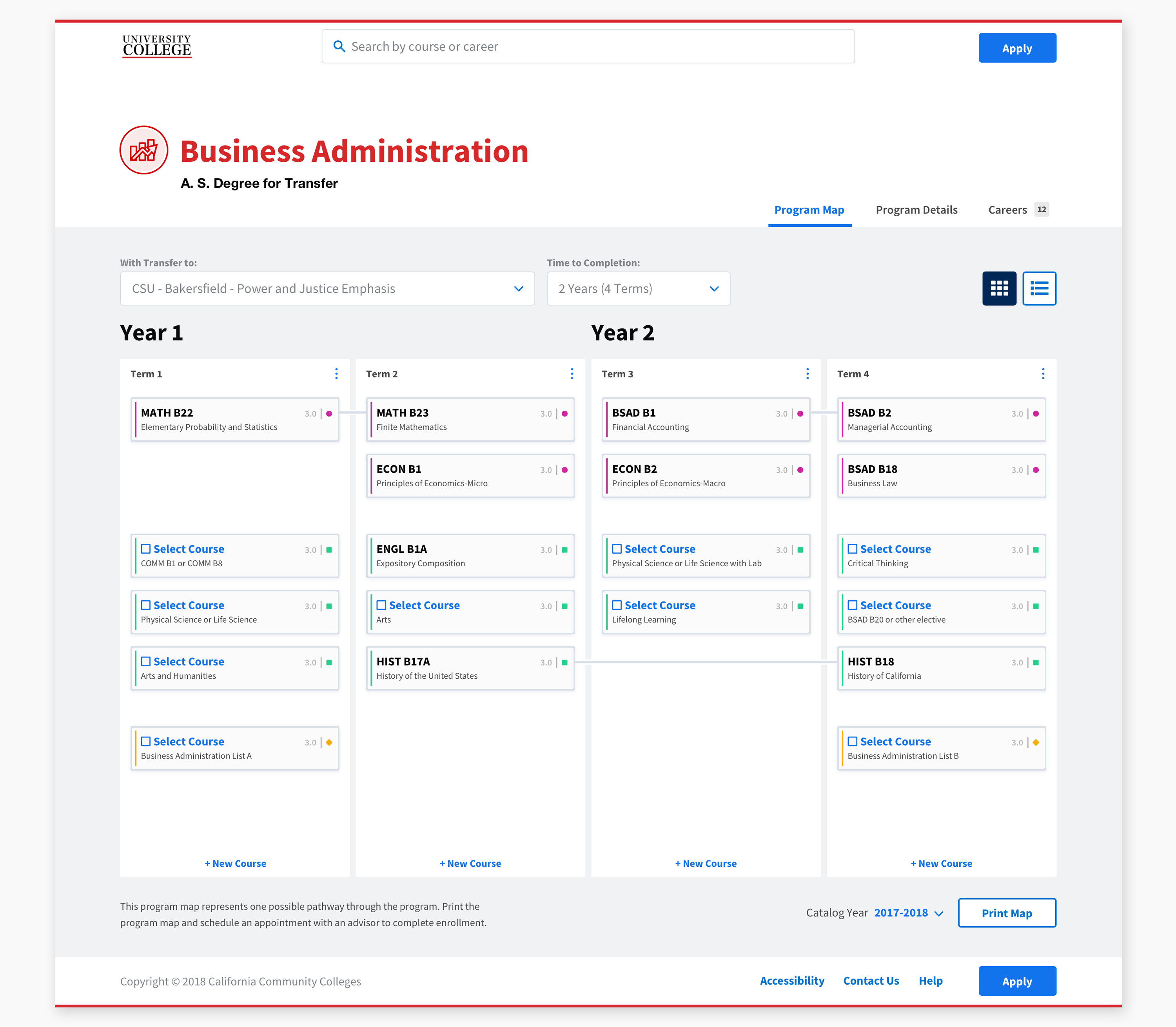Add New Course to Term 3
This screenshot has width=1176, height=1027.
click(x=706, y=864)
